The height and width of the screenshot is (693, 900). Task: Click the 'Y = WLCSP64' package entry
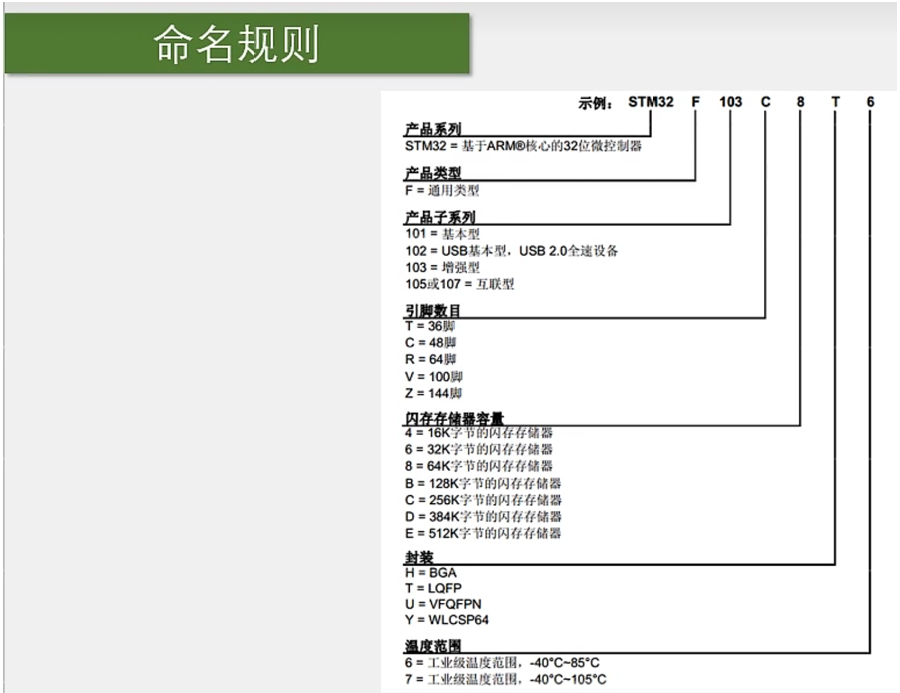tap(444, 622)
